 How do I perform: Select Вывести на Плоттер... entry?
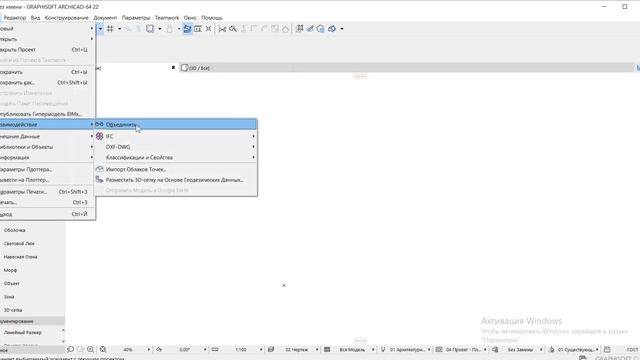[47, 180]
